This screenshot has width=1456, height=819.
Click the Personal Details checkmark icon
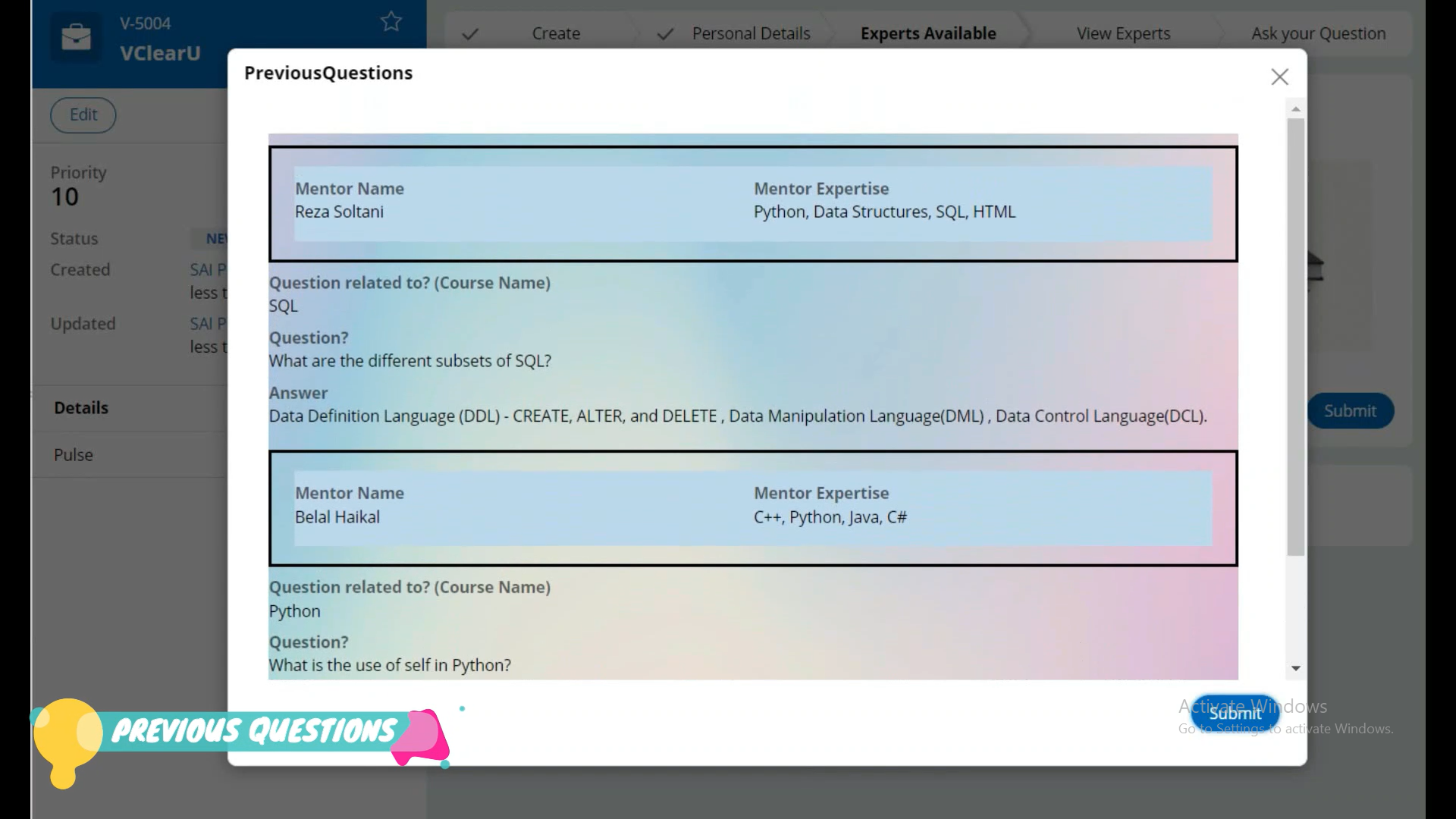(665, 34)
